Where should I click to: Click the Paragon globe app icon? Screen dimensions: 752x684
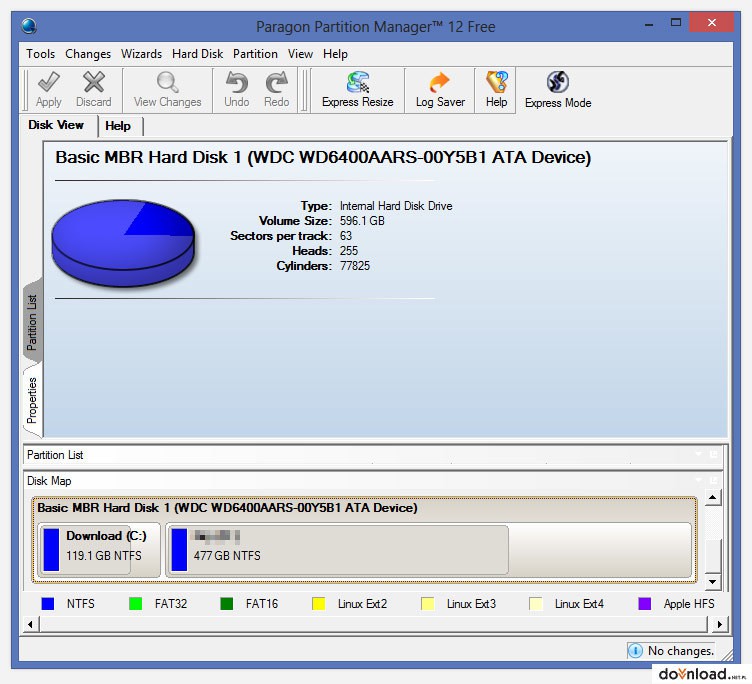pos(29,26)
